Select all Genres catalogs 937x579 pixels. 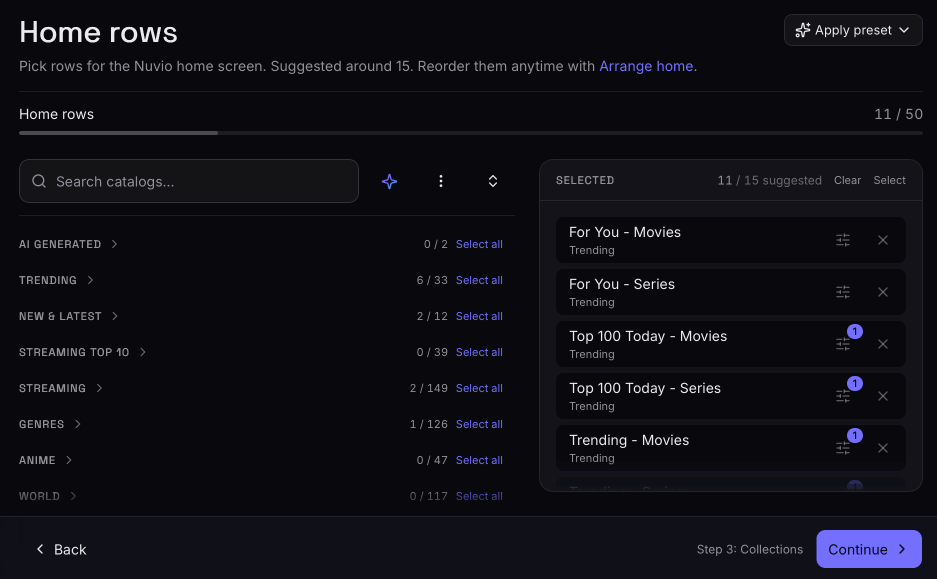coord(479,424)
